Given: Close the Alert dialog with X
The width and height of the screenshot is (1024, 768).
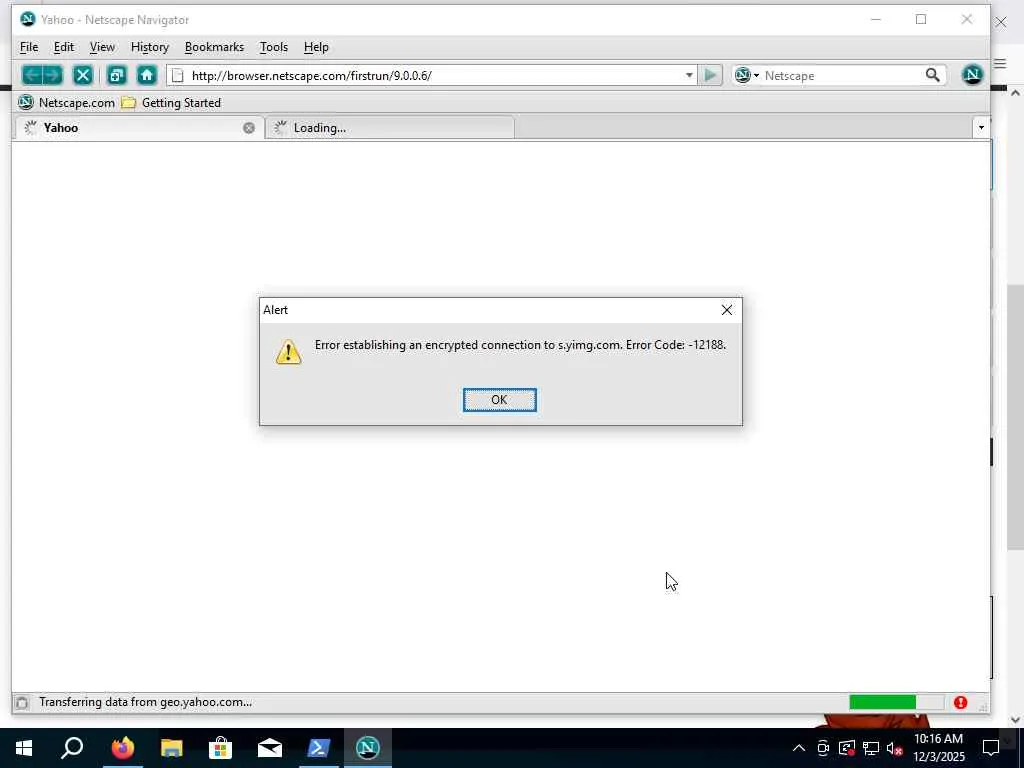Looking at the screenshot, I should coord(726,310).
